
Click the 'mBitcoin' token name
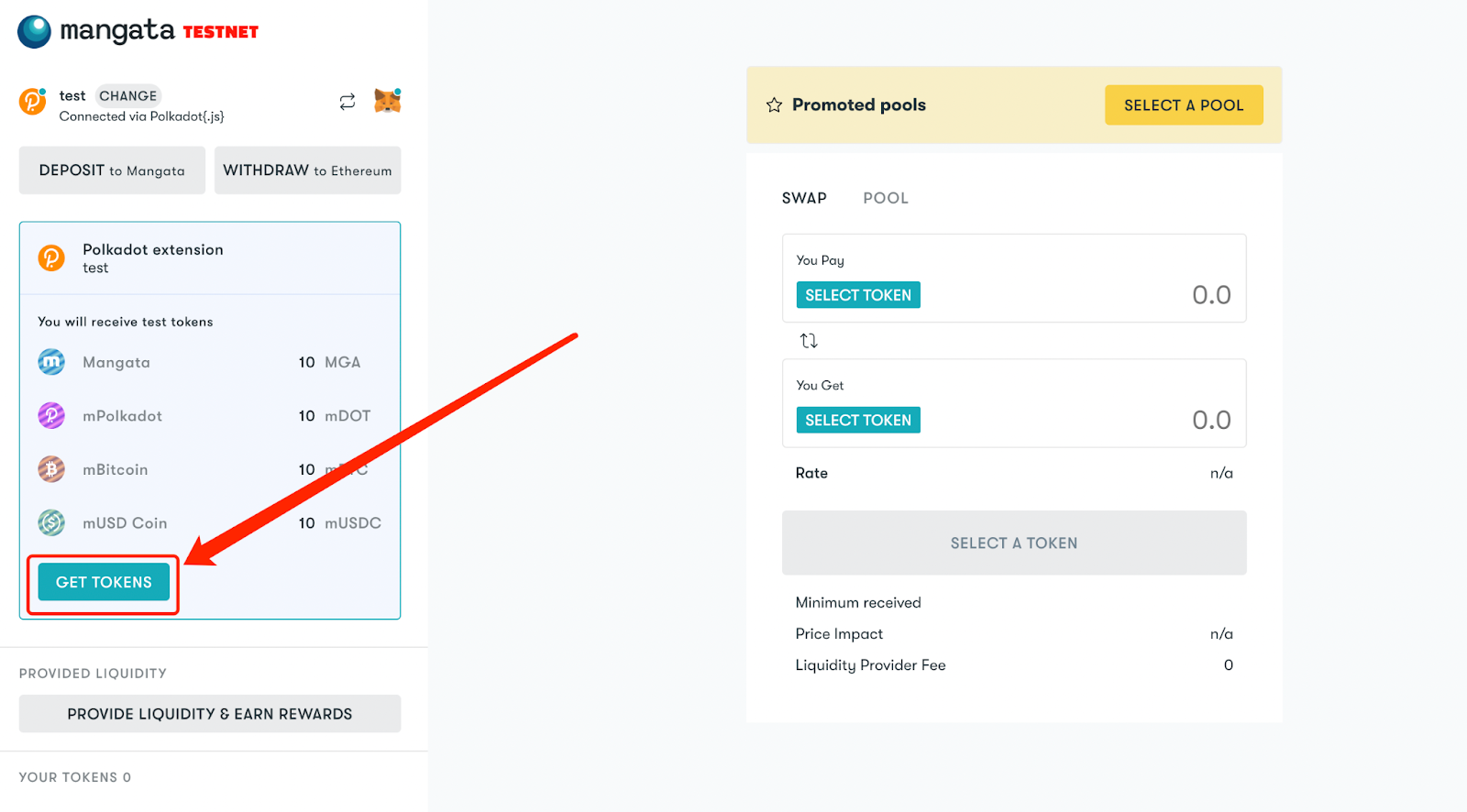tap(116, 469)
